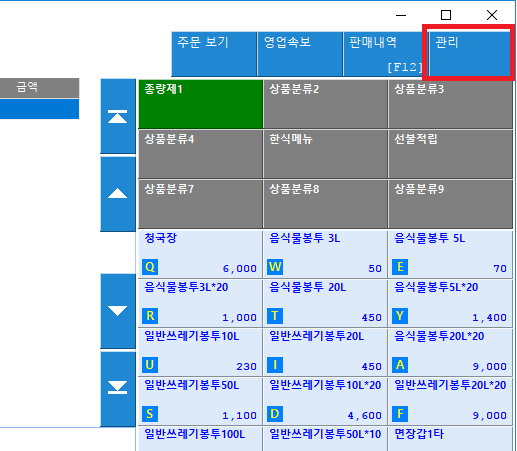Go up one page with up arrow
Viewport: 517px width, 451px height.
[118, 194]
